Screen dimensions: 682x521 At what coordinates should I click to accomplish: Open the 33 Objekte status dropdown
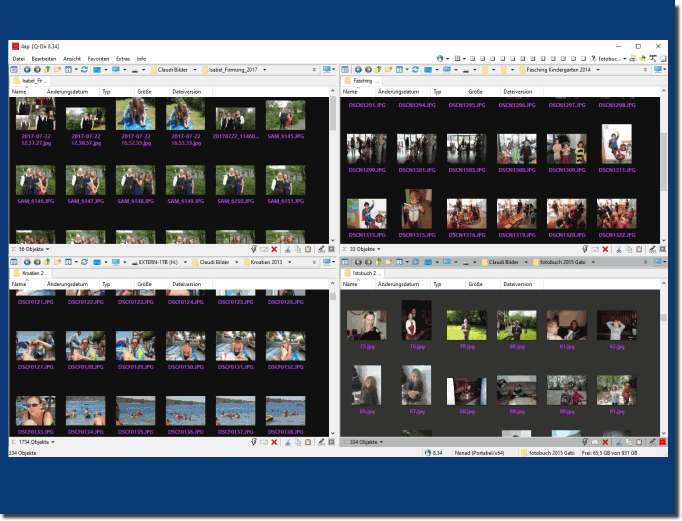click(x=379, y=249)
